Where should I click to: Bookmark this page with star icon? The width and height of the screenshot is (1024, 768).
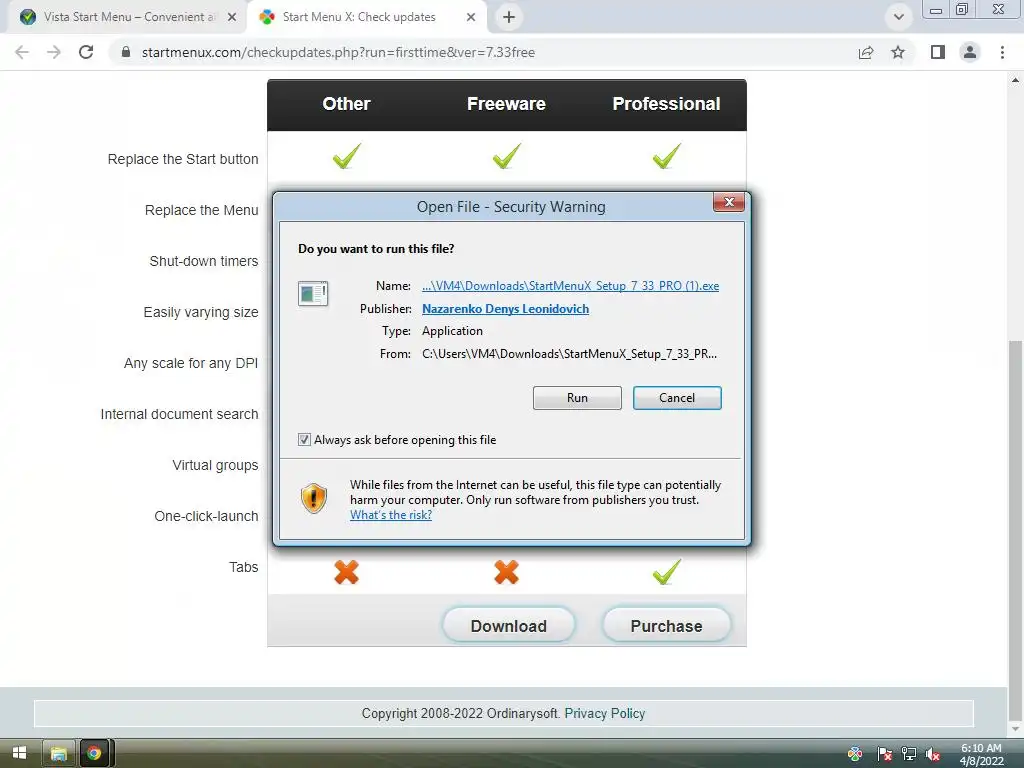click(x=898, y=52)
